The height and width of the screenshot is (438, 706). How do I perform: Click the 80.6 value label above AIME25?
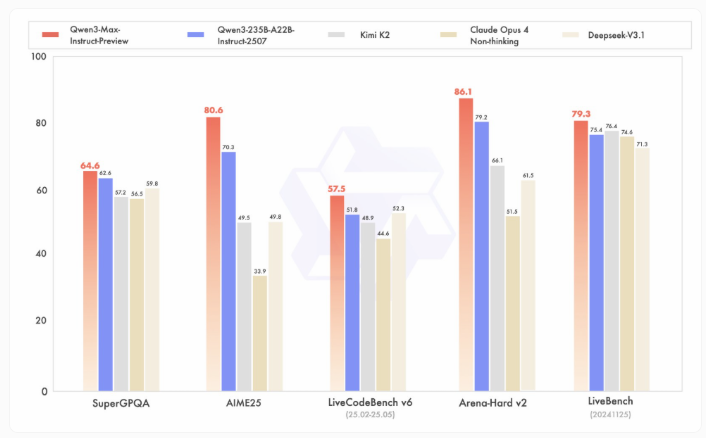(x=214, y=110)
